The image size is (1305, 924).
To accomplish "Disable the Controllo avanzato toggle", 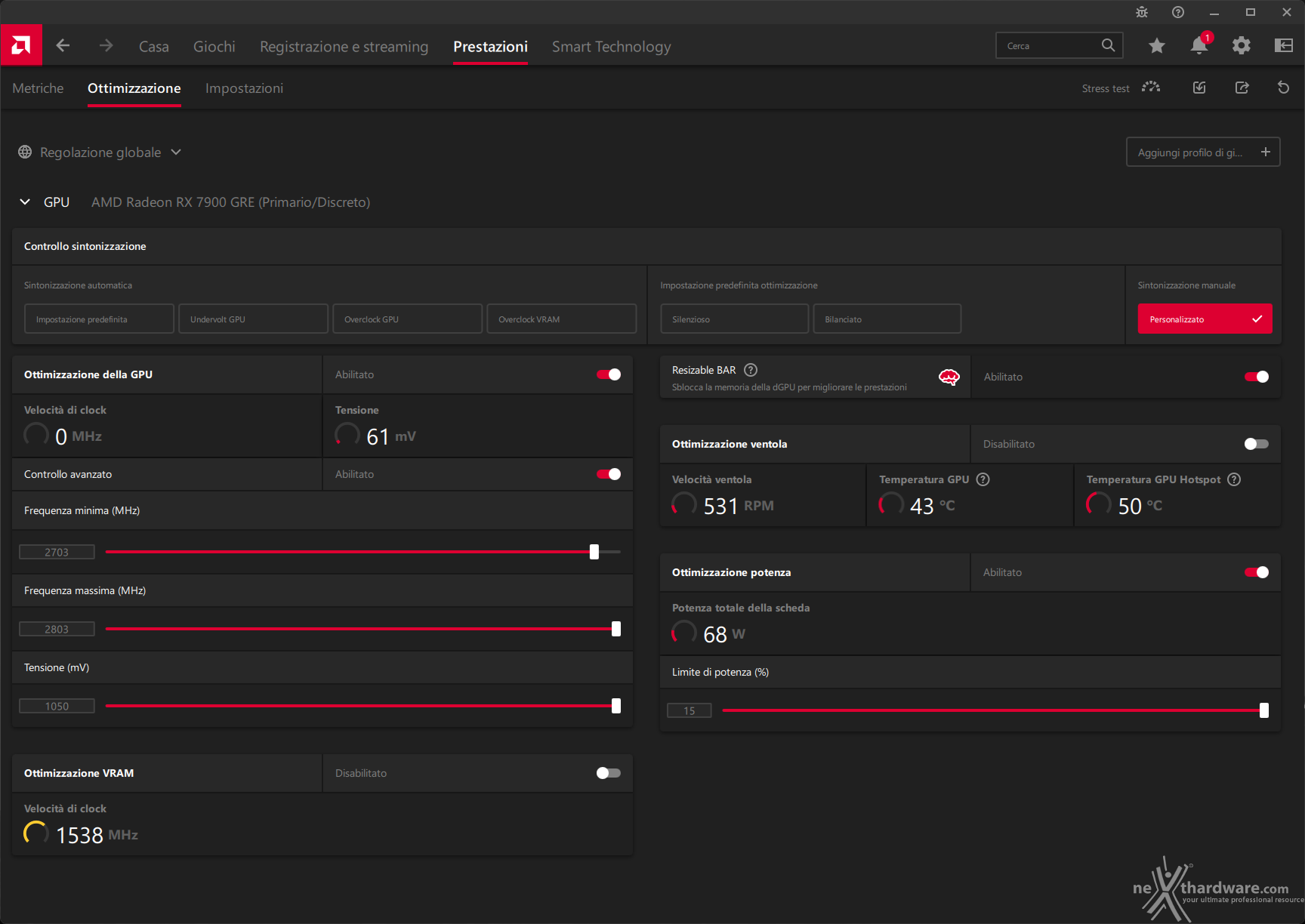I will pos(609,474).
